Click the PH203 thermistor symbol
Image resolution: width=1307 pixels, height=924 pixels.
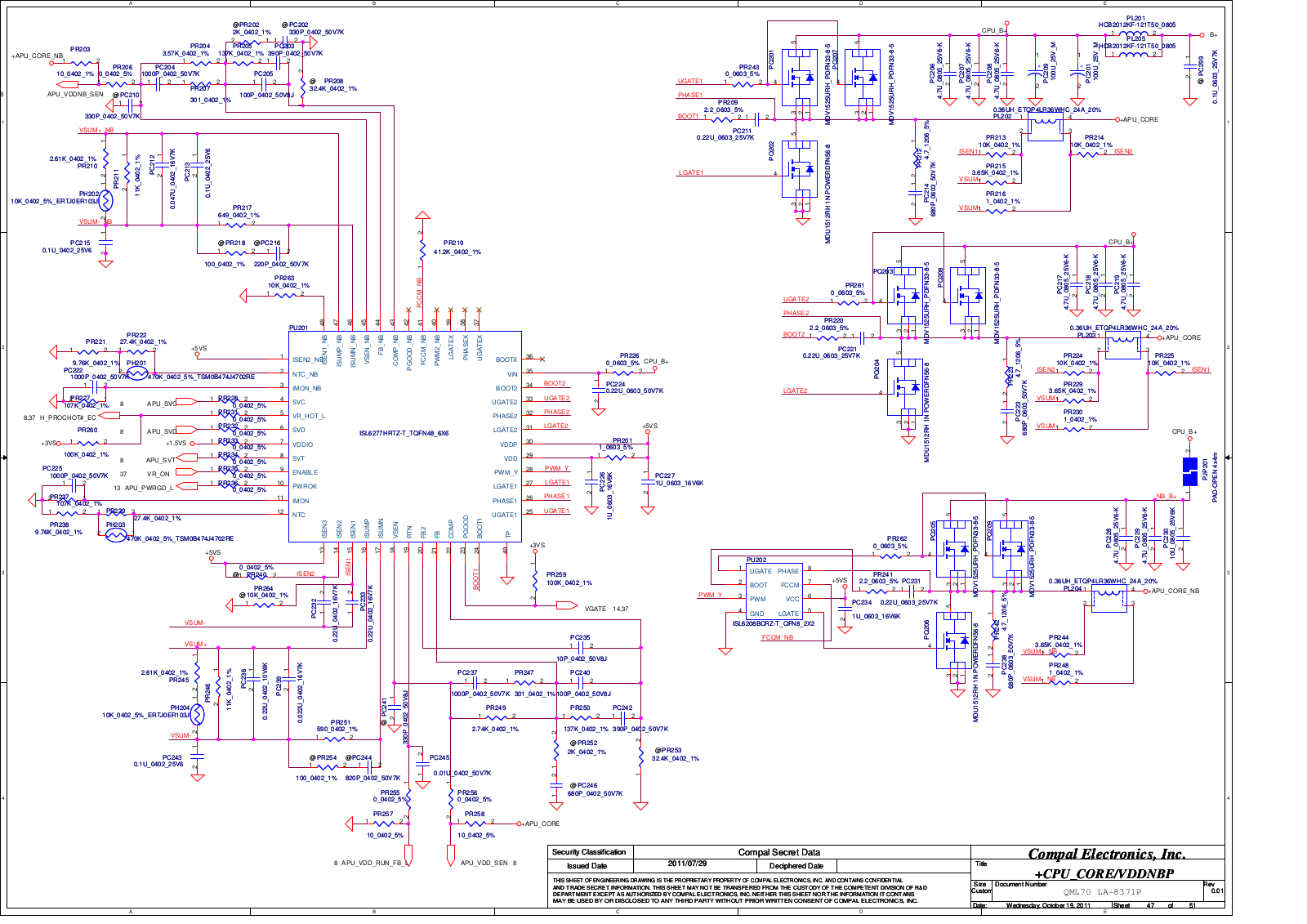pyautogui.click(x=116, y=535)
